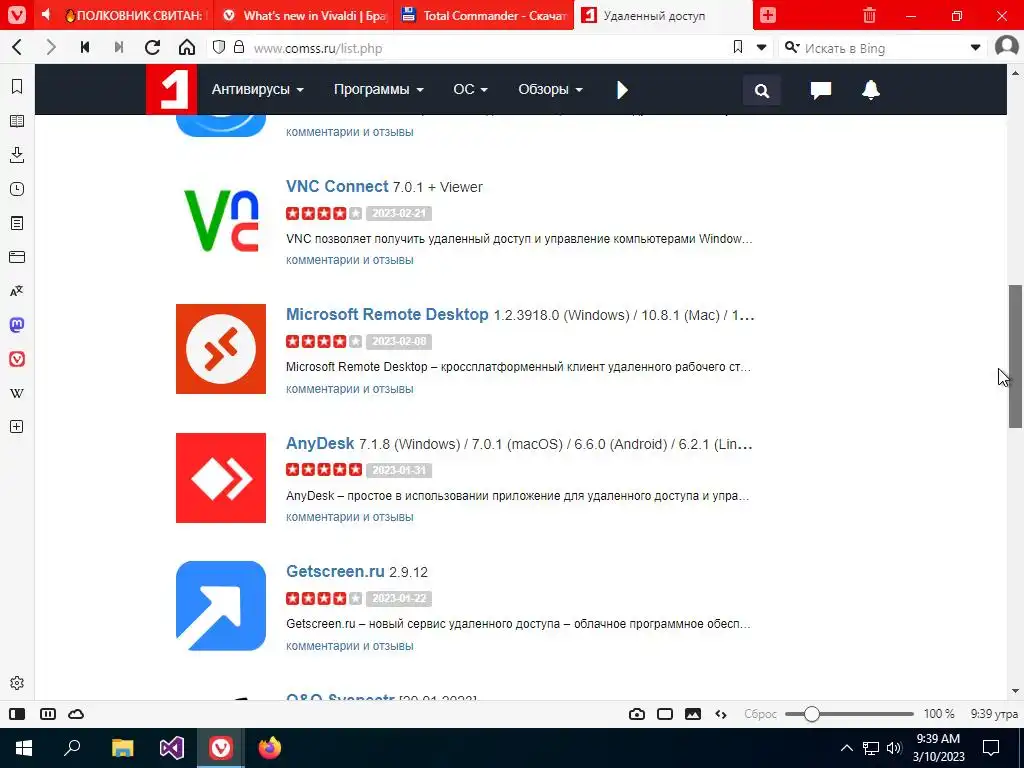This screenshot has height=768, width=1024.
Task: Open site notifications bell
Action: [x=871, y=90]
